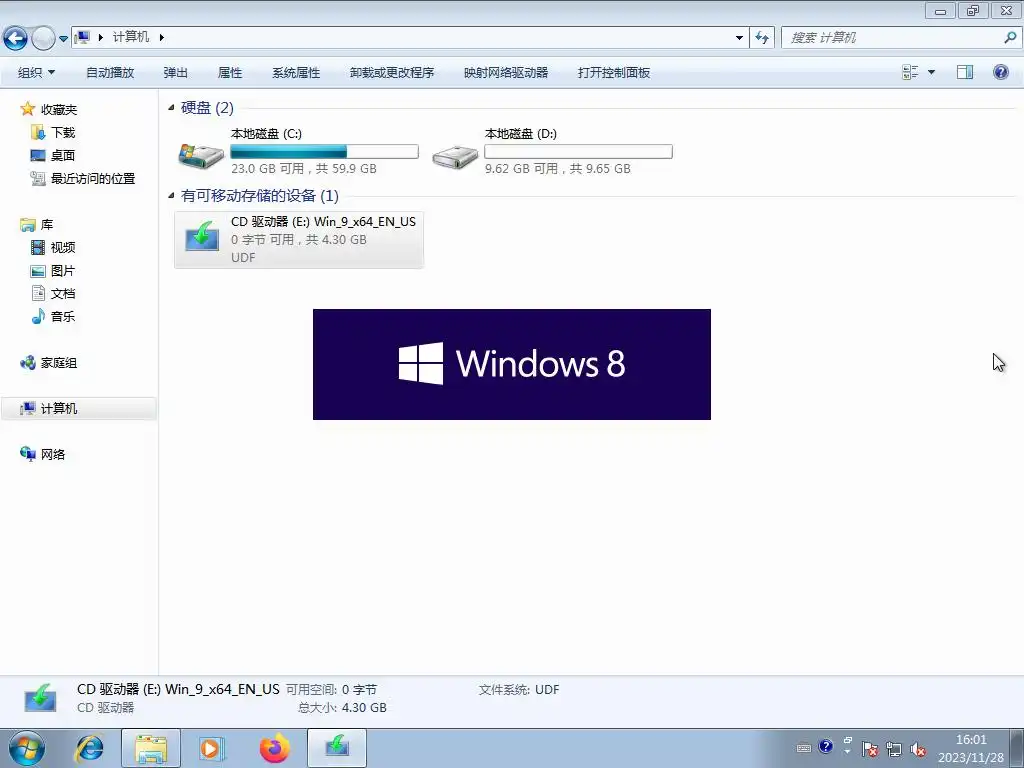
Task: Click the muted volume tray icon
Action: [x=918, y=749]
